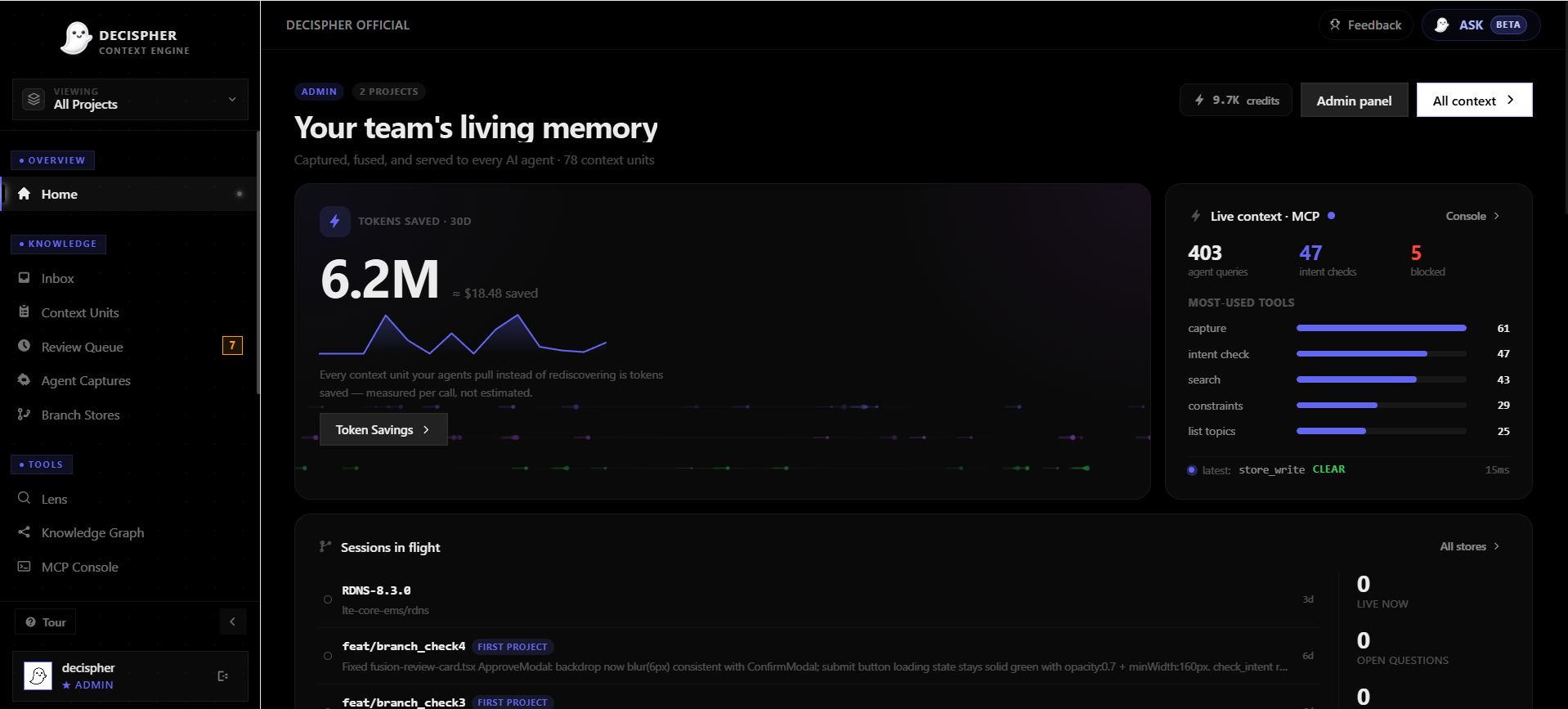Click the layers icon beside All Projects

pyautogui.click(x=34, y=100)
